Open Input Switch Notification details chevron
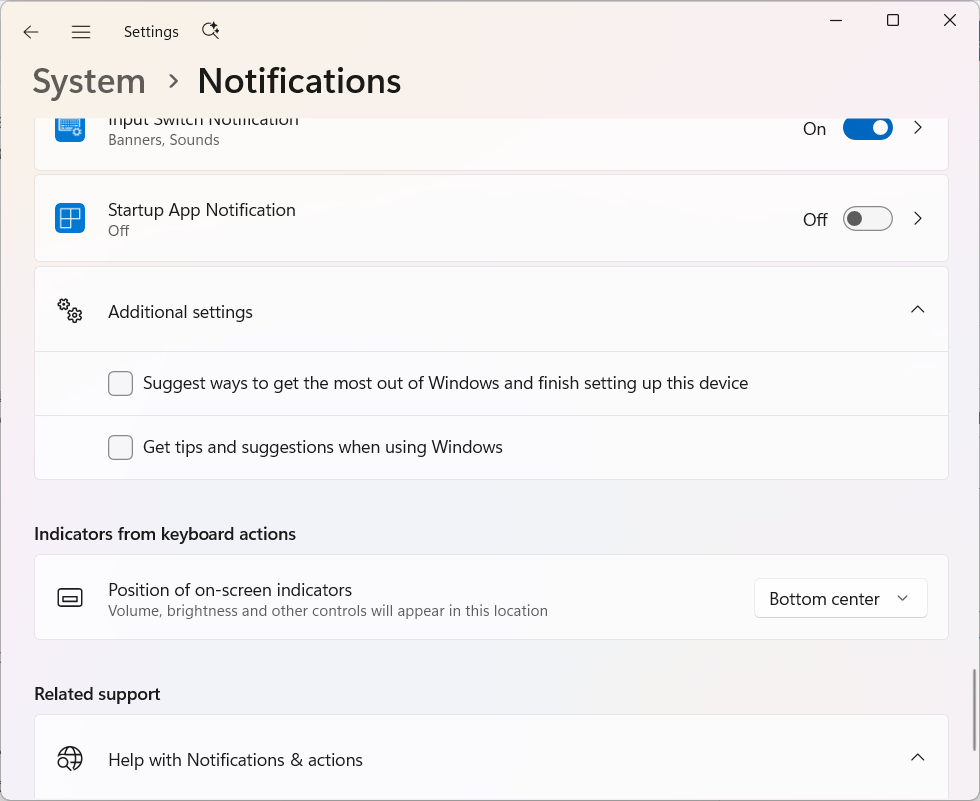The image size is (980, 801). pyautogui.click(x=918, y=128)
